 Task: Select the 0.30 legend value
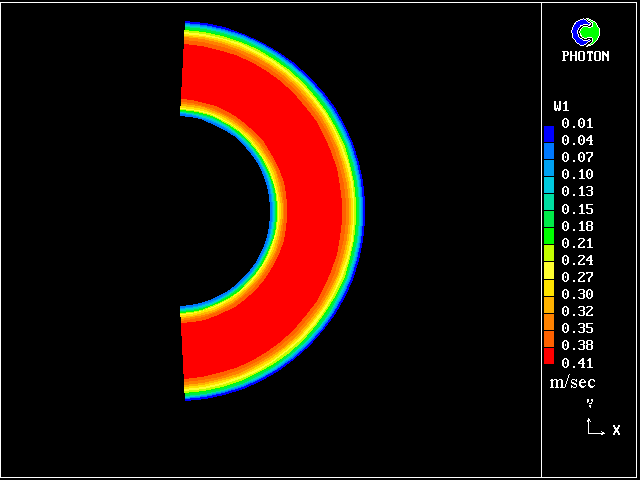577,294
